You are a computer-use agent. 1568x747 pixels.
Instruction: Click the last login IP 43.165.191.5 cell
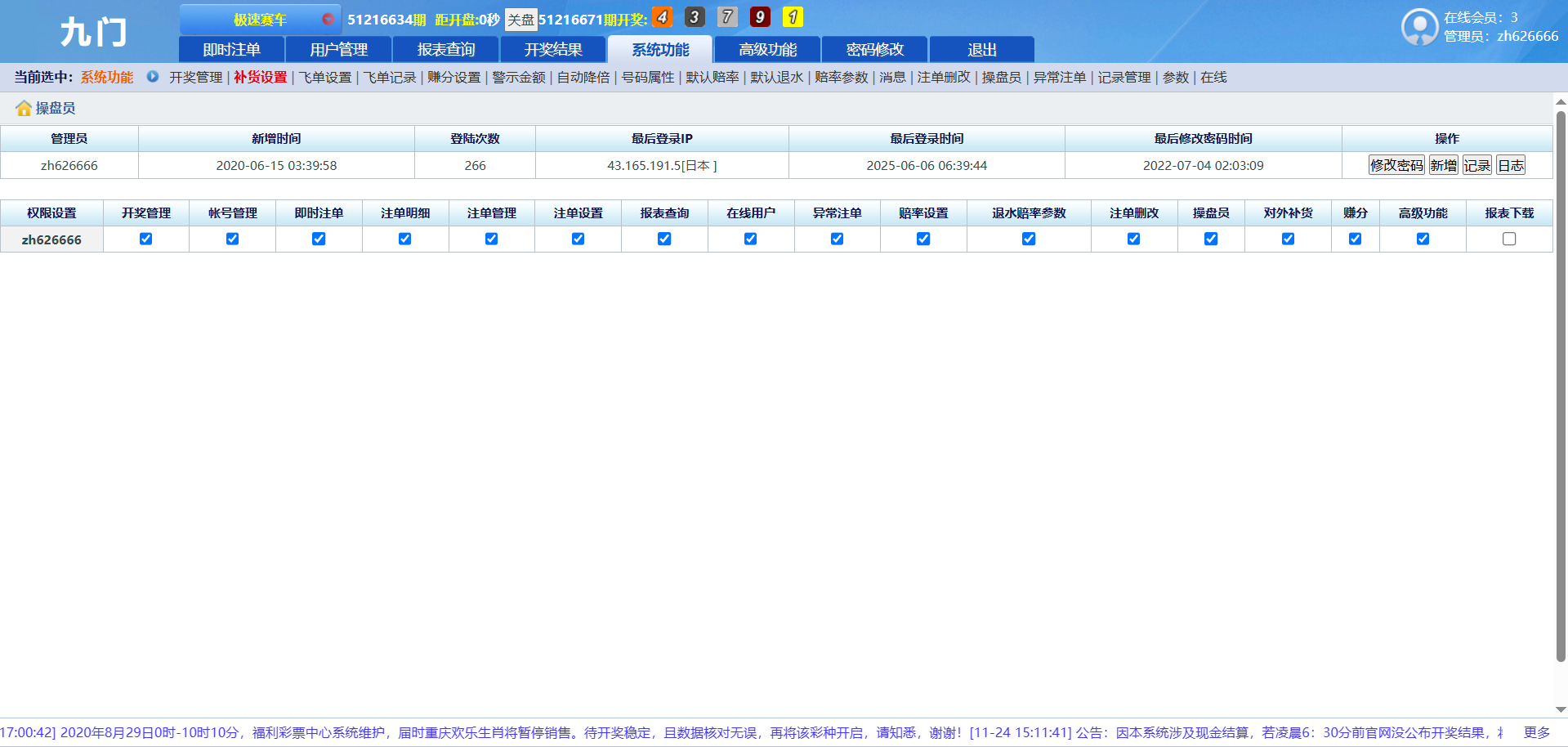point(662,165)
